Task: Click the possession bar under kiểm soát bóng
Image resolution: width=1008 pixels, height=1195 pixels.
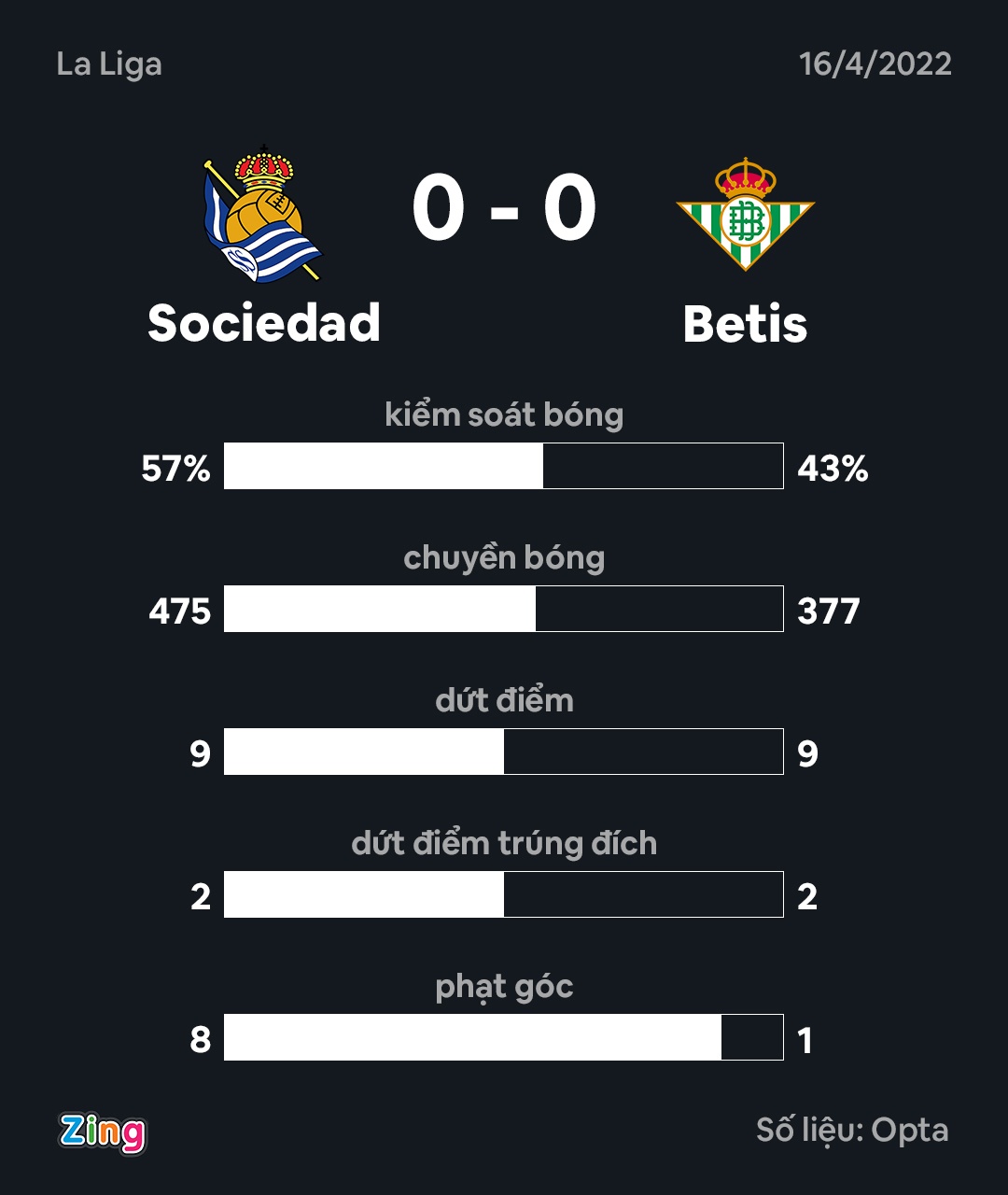Action: [x=503, y=466]
